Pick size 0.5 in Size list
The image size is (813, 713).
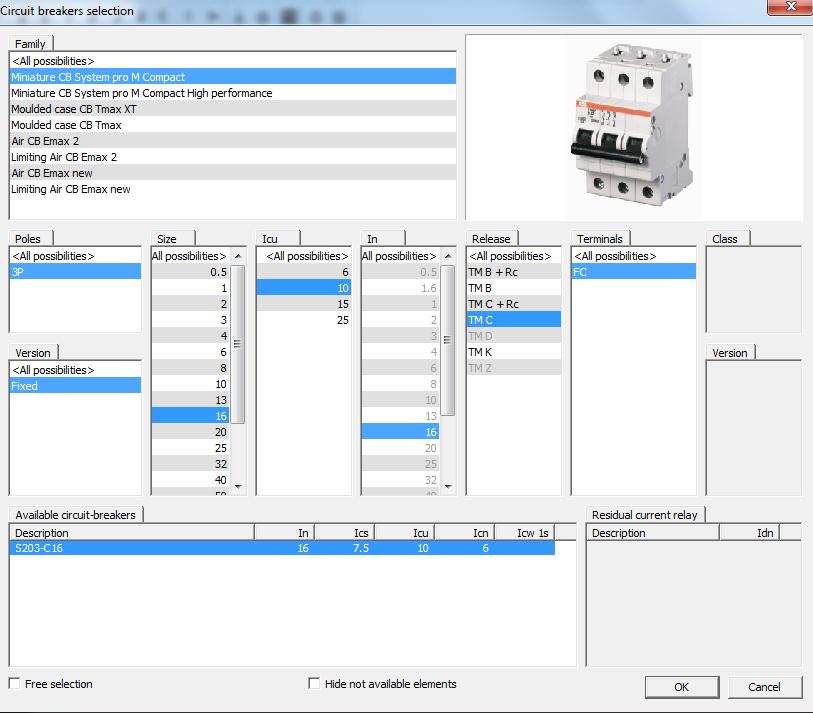pos(191,272)
